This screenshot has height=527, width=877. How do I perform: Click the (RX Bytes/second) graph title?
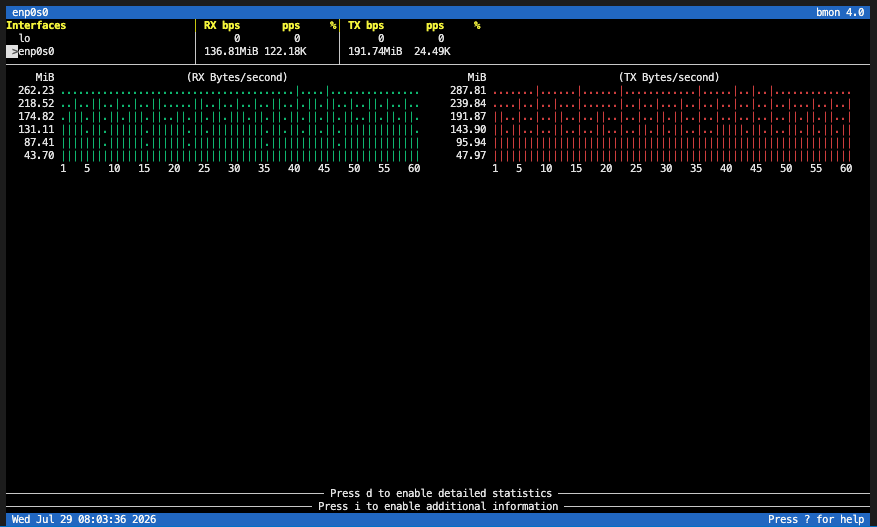click(237, 77)
